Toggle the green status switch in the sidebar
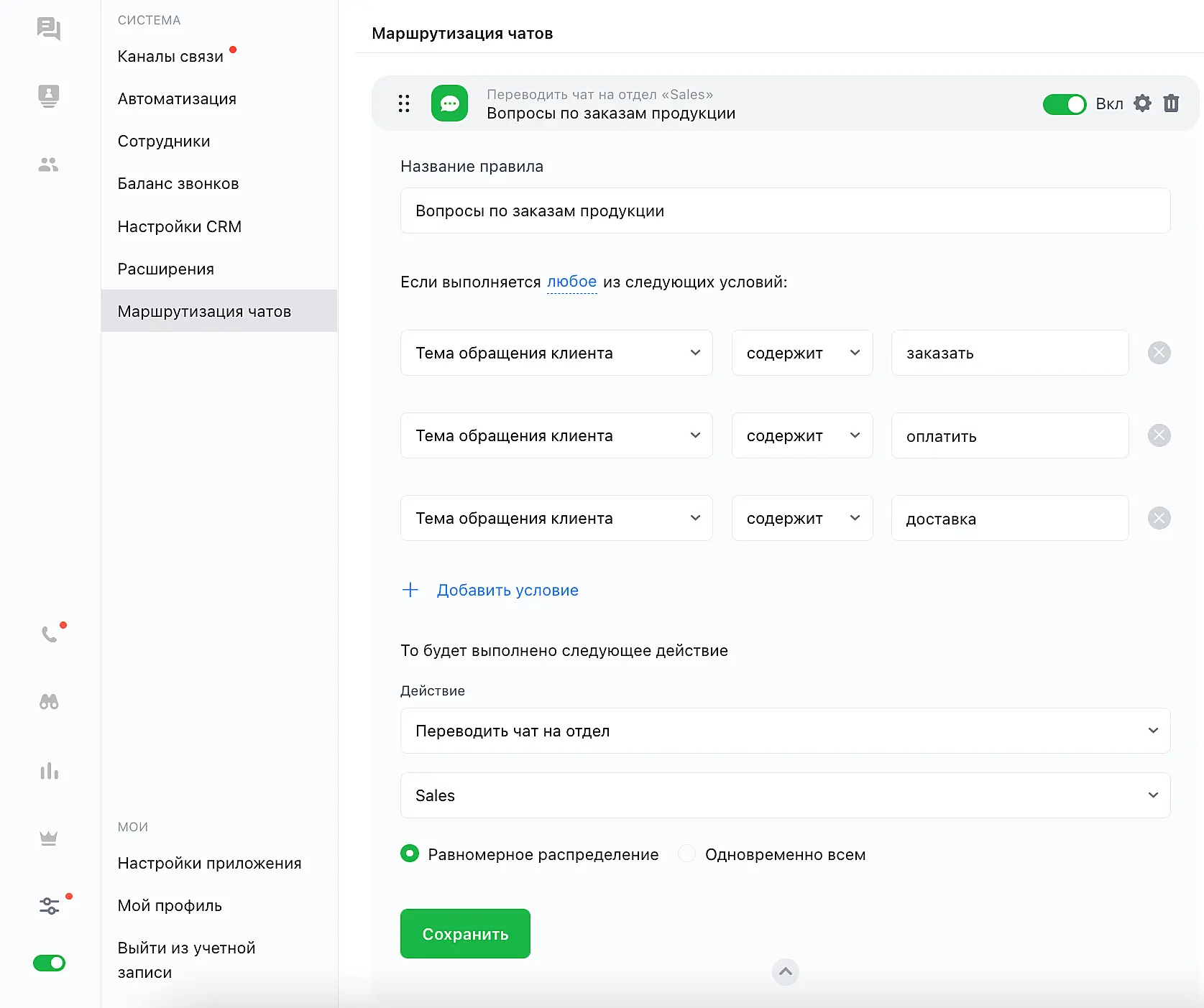The width and height of the screenshot is (1204, 1008). (x=49, y=963)
